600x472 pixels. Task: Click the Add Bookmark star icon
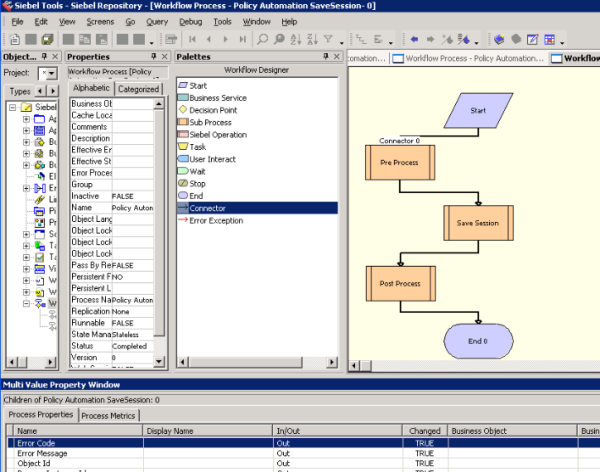[x=447, y=39]
